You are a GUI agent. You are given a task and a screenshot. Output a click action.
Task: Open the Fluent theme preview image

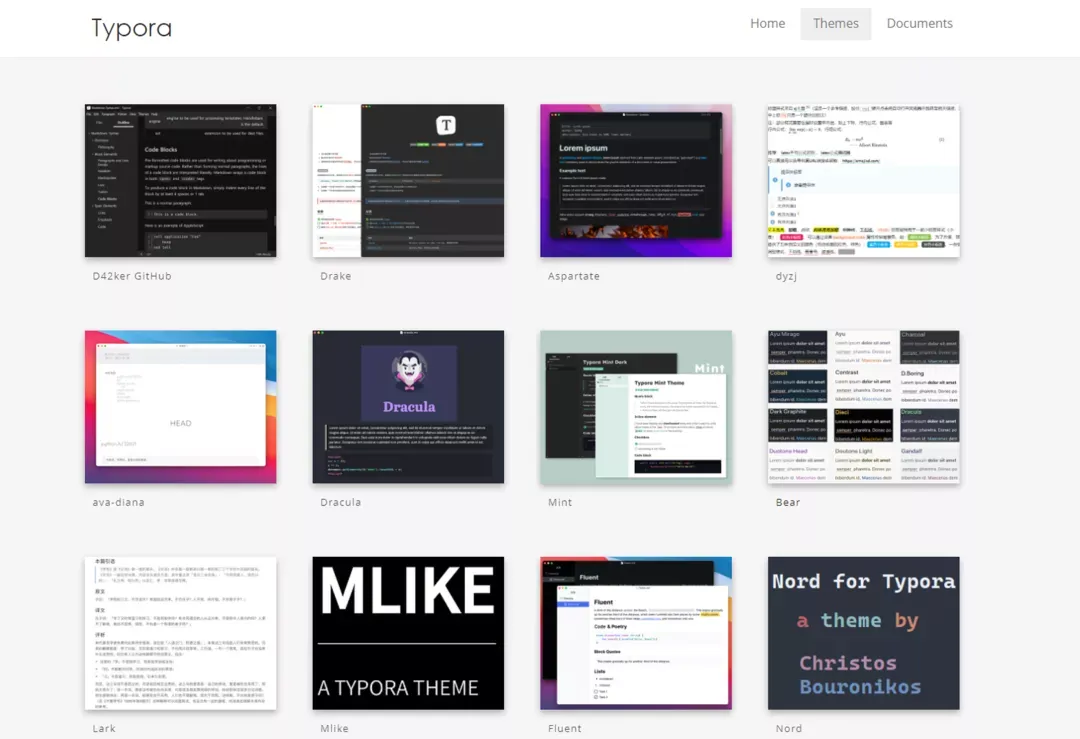pyautogui.click(x=635, y=633)
